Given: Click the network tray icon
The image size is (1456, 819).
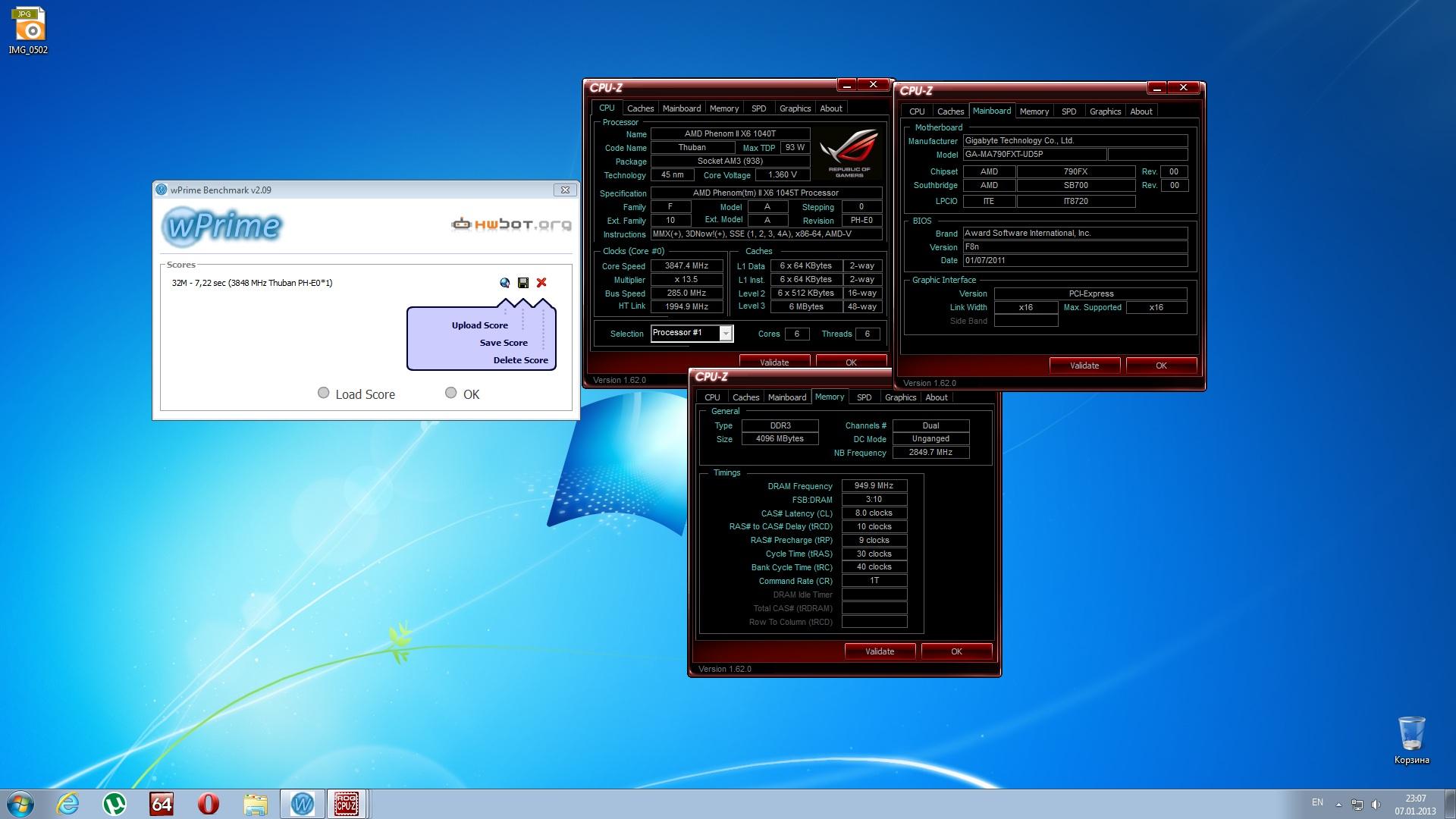Looking at the screenshot, I should click(1357, 805).
